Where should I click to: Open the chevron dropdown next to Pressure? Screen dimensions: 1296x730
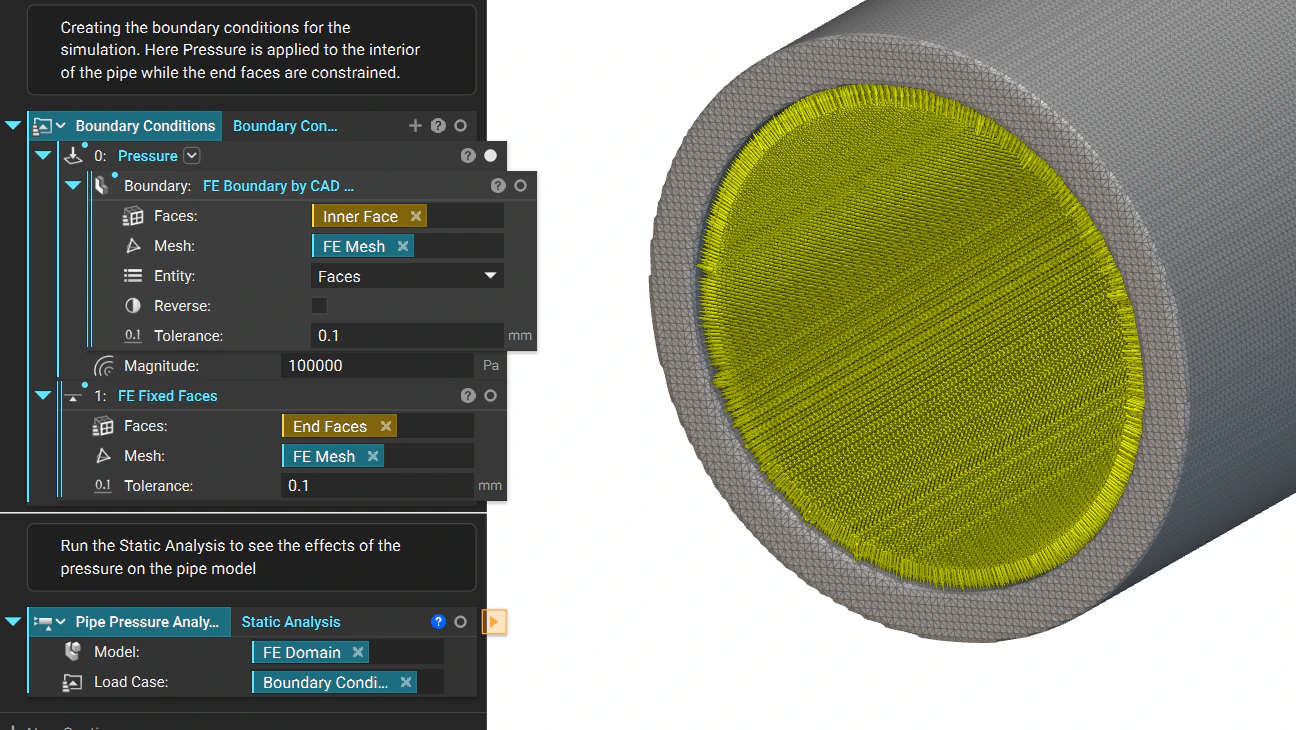[x=190, y=155]
